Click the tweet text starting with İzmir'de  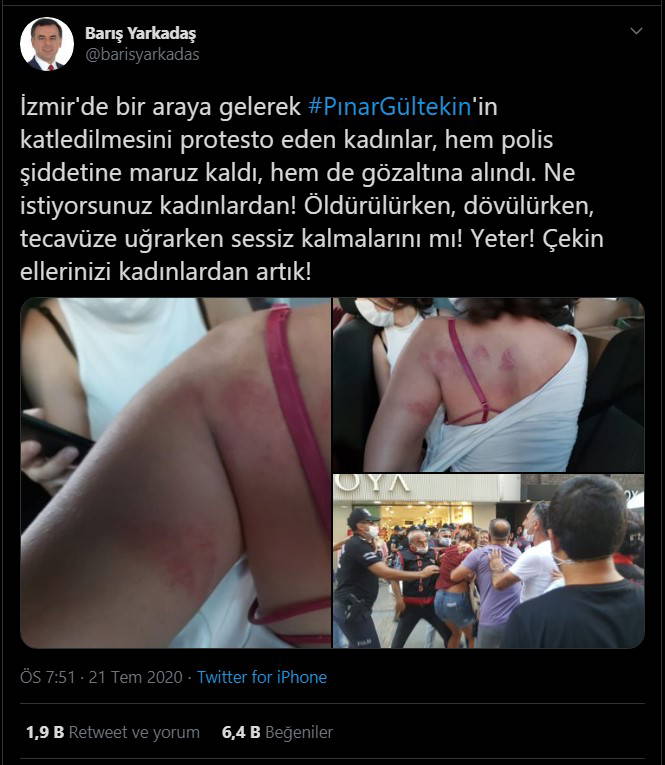pyautogui.click(x=312, y=189)
